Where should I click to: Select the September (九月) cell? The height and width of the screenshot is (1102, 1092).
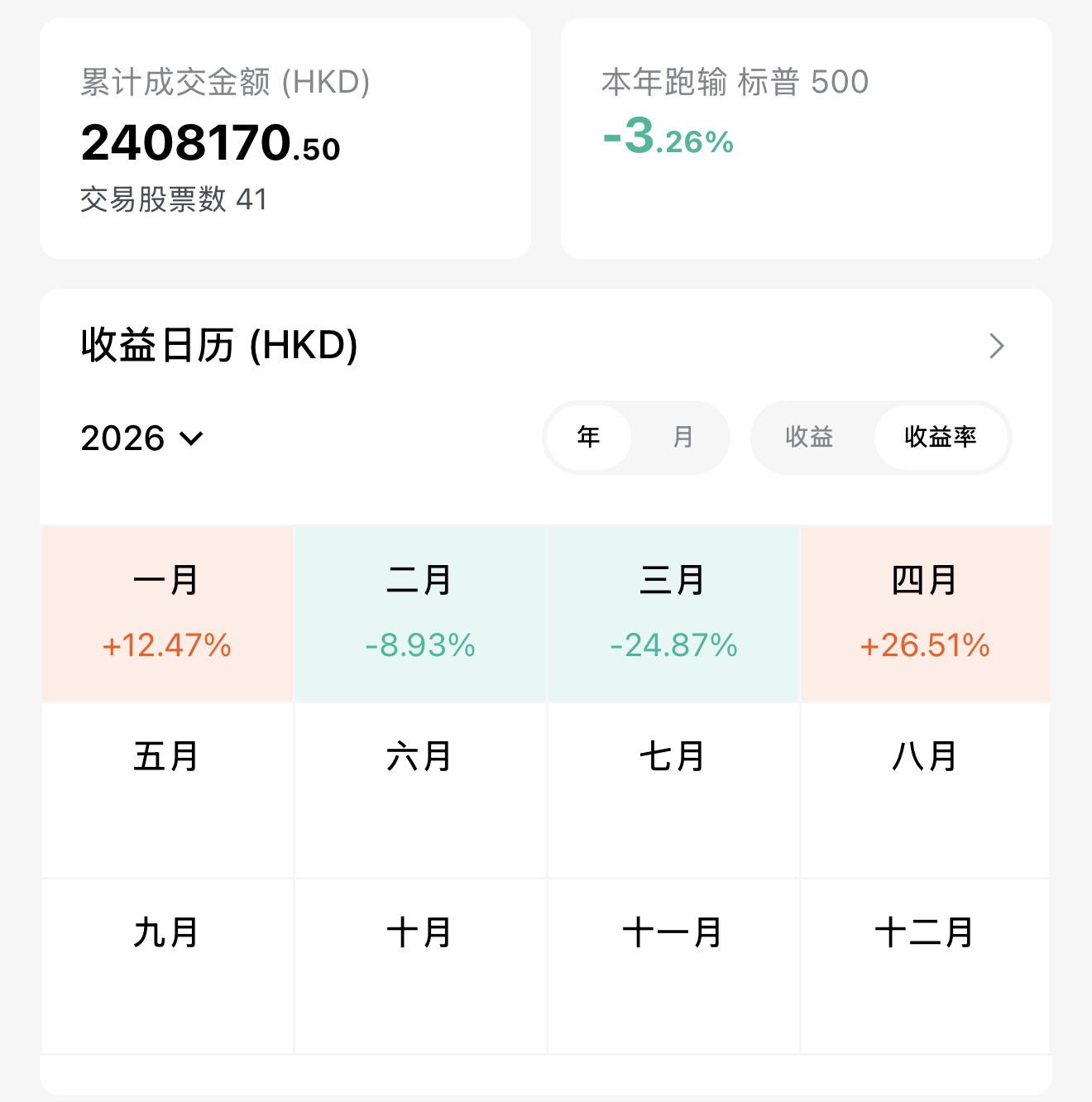point(166,965)
